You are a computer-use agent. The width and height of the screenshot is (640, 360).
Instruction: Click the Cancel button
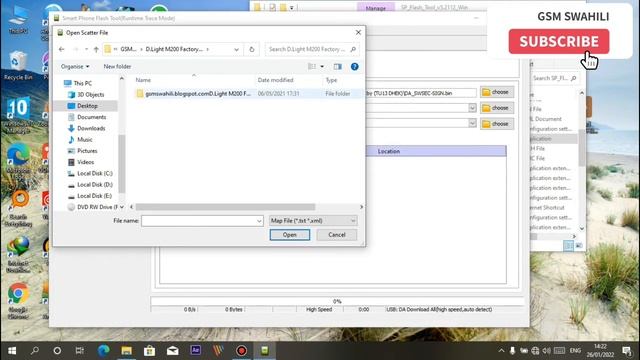pyautogui.click(x=337, y=235)
